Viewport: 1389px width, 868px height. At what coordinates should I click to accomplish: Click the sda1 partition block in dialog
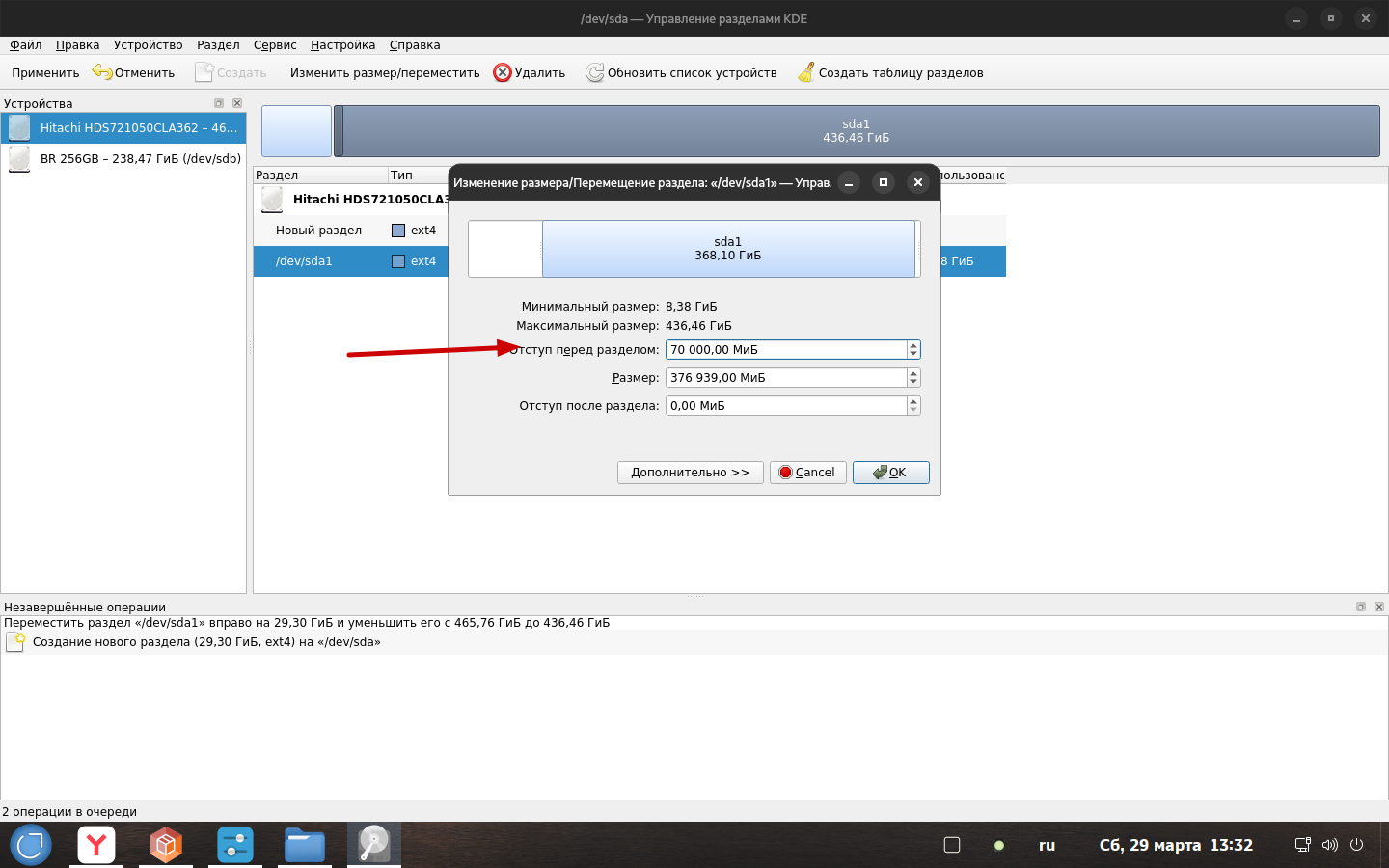[728, 249]
